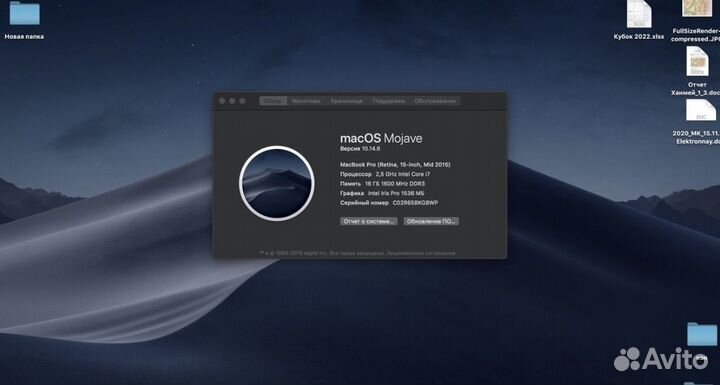Zoom the About This Mac window

[x=242, y=101]
